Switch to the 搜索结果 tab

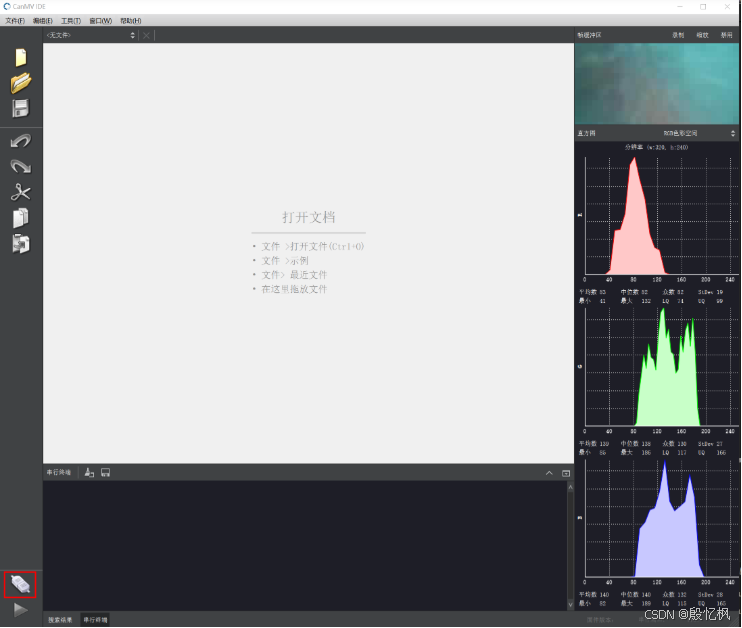pos(60,619)
